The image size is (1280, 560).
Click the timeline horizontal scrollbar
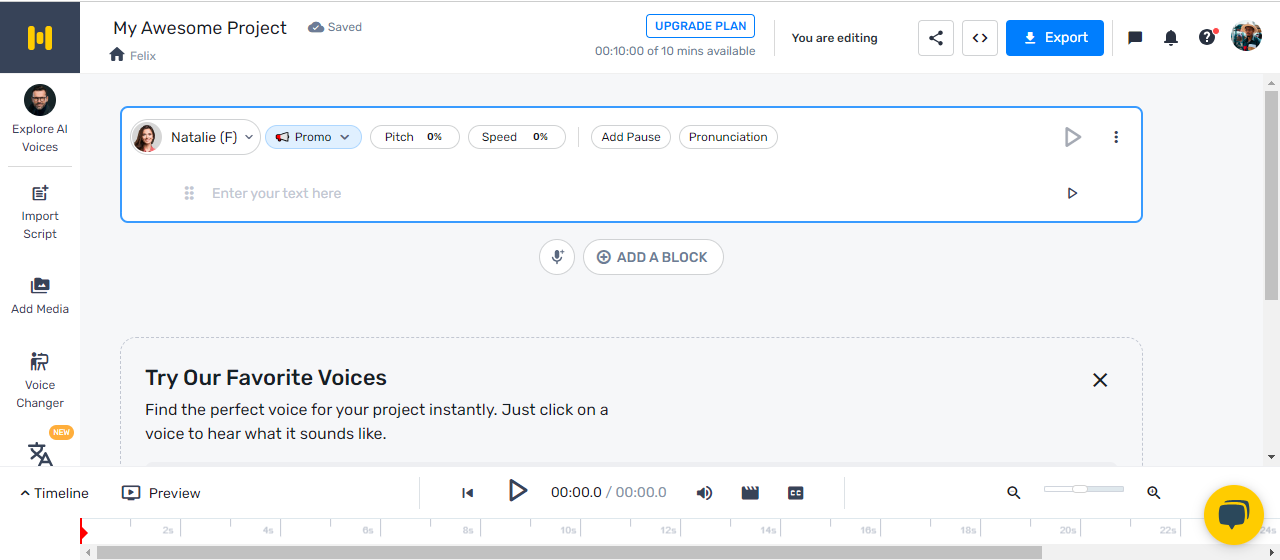point(569,552)
